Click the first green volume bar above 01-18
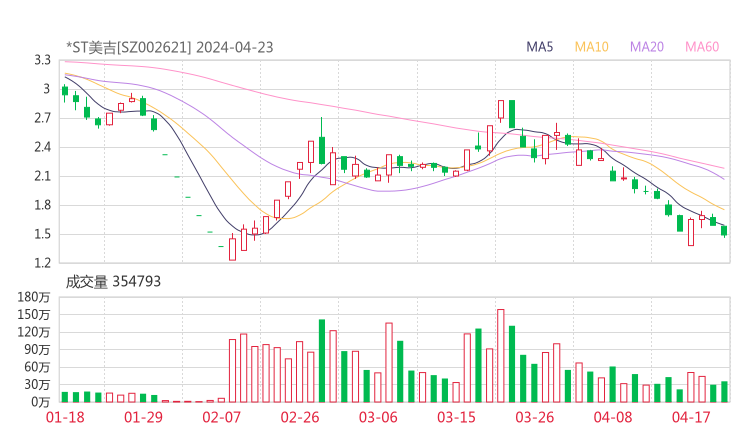 pos(65,397)
